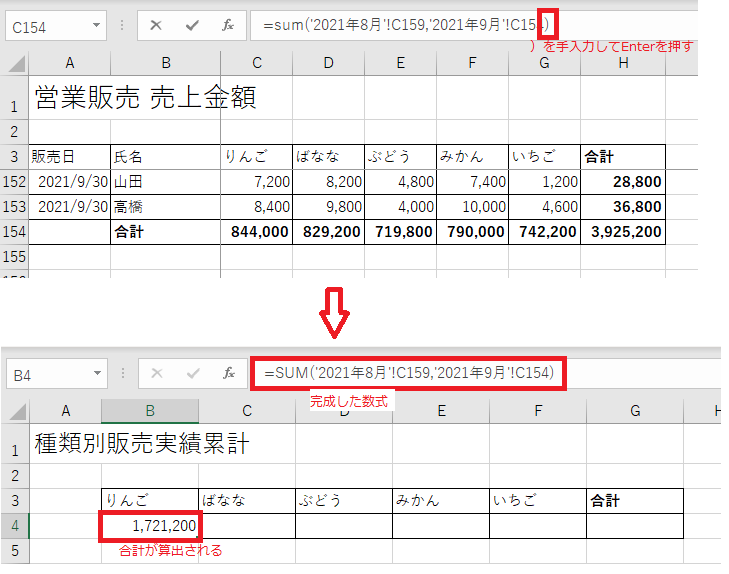
Task: Select cell containing total 3,925,200
Action: click(x=625, y=231)
